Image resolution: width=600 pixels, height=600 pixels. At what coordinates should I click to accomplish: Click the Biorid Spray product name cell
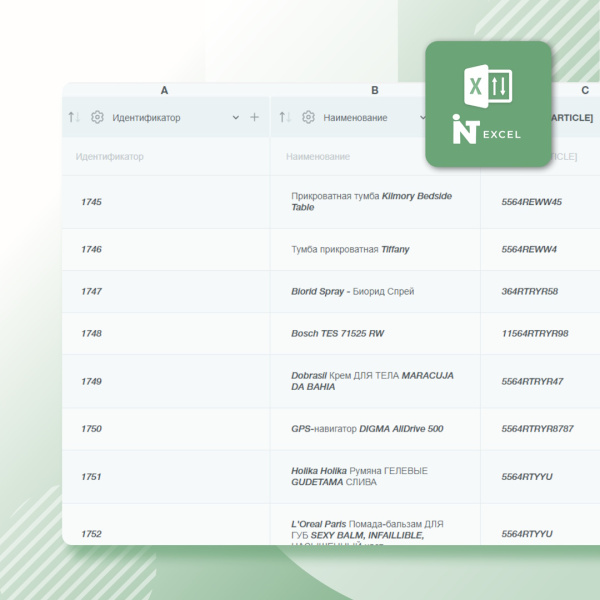(352, 291)
